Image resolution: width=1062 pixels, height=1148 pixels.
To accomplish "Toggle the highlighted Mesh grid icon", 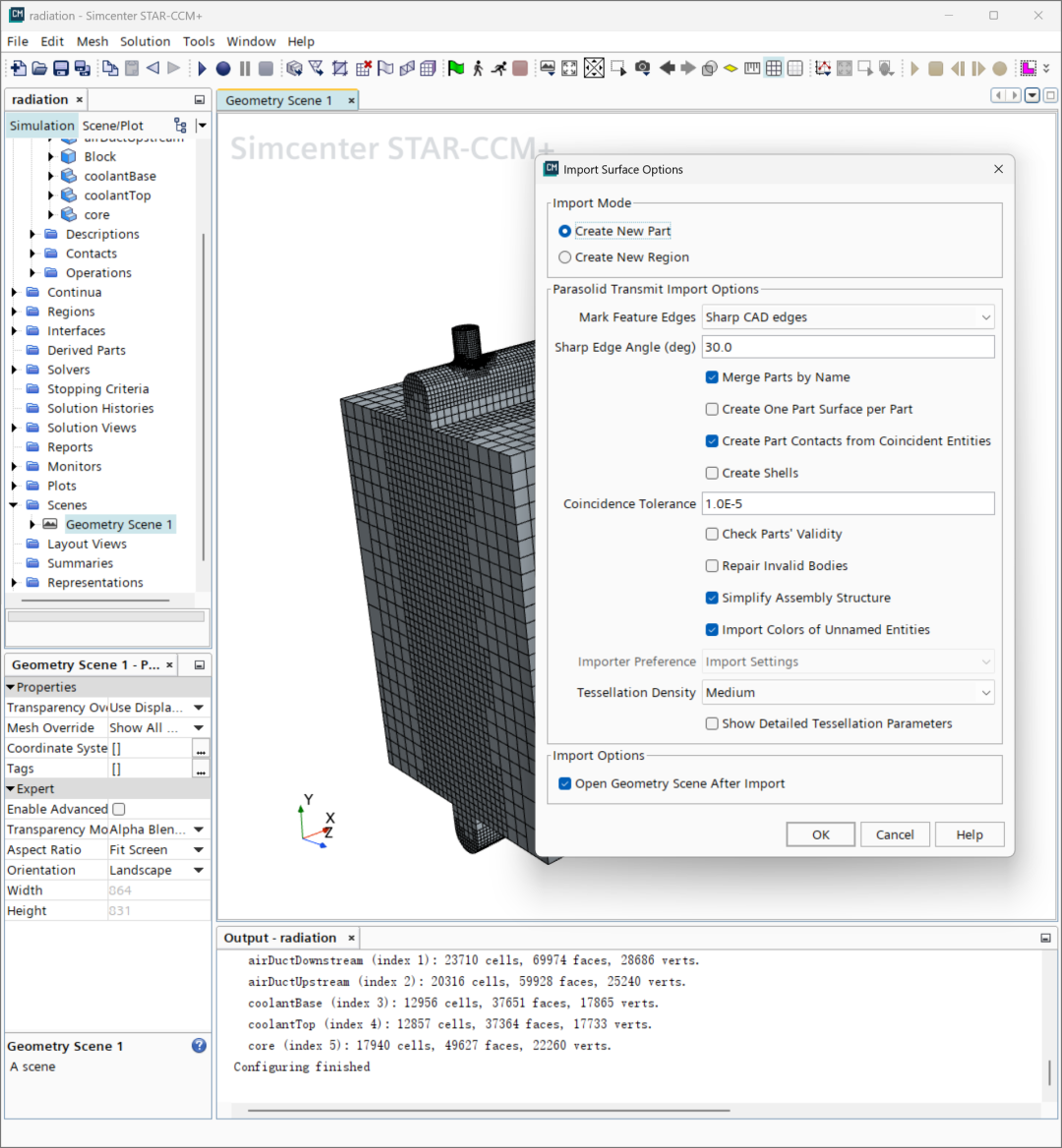I will click(774, 69).
